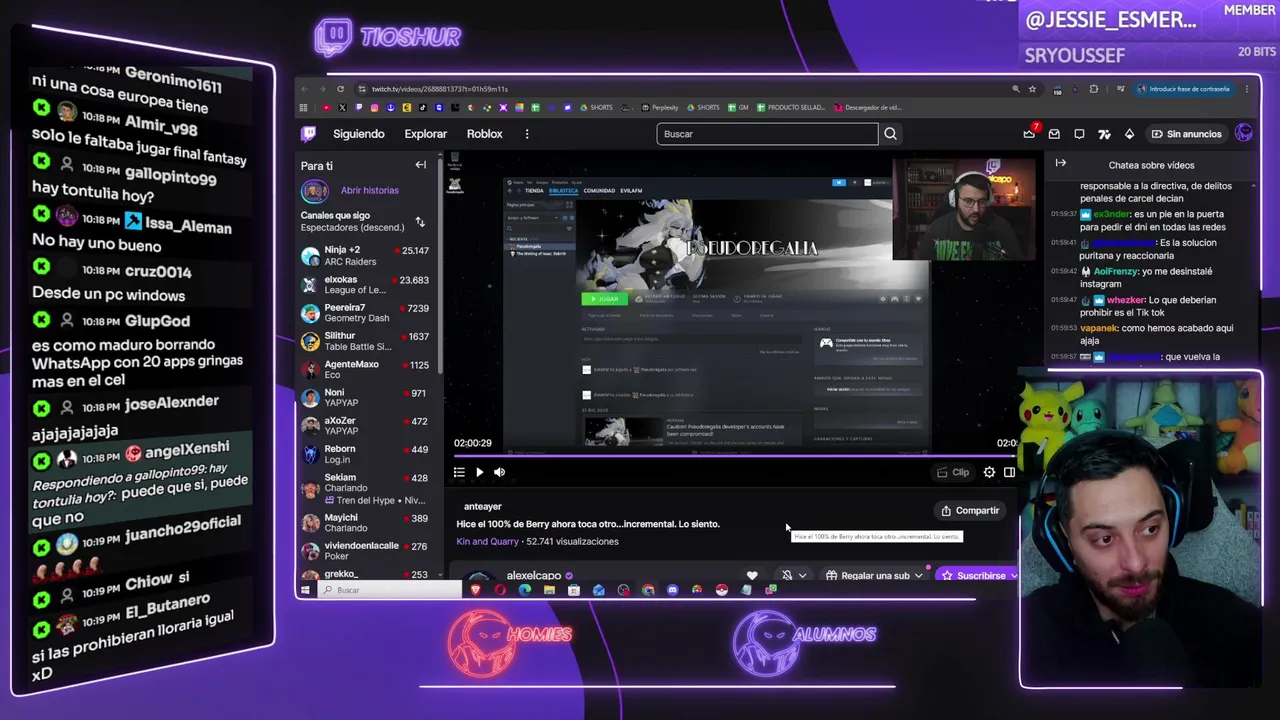Image resolution: width=1280 pixels, height=720 pixels.
Task: Open the Descargador de vid... bookmark
Action: 868,107
